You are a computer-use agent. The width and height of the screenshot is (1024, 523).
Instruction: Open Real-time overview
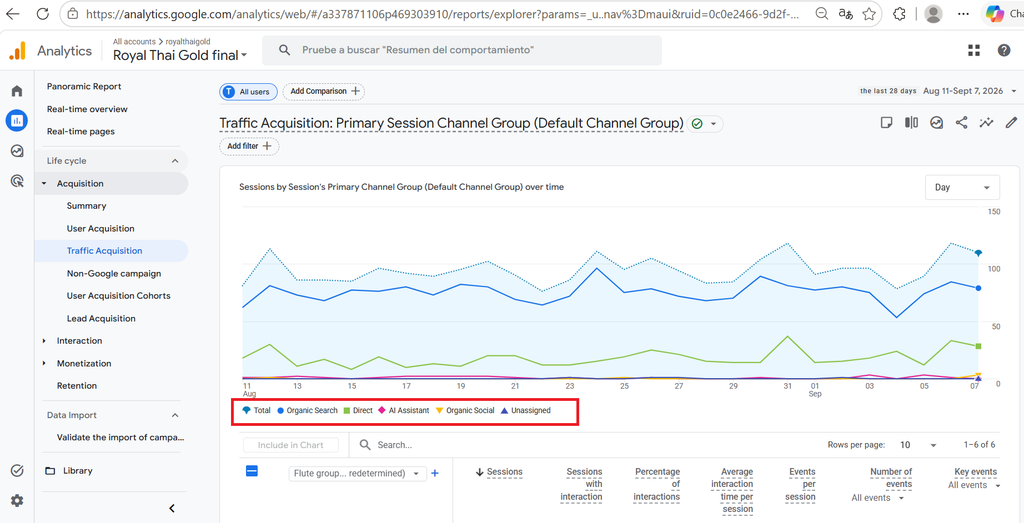click(87, 109)
